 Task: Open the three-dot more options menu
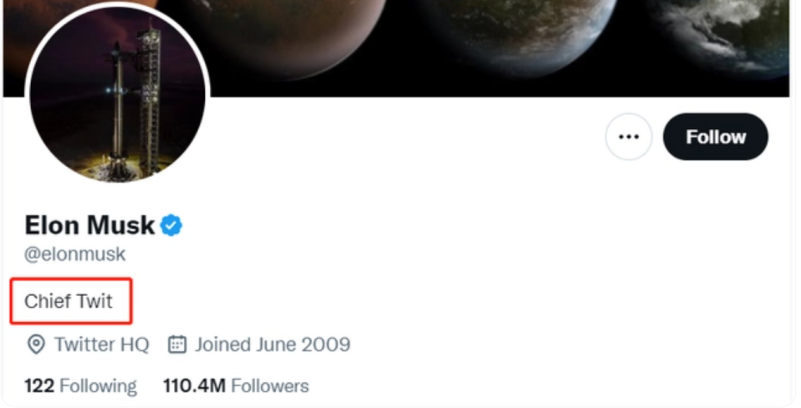[628, 137]
